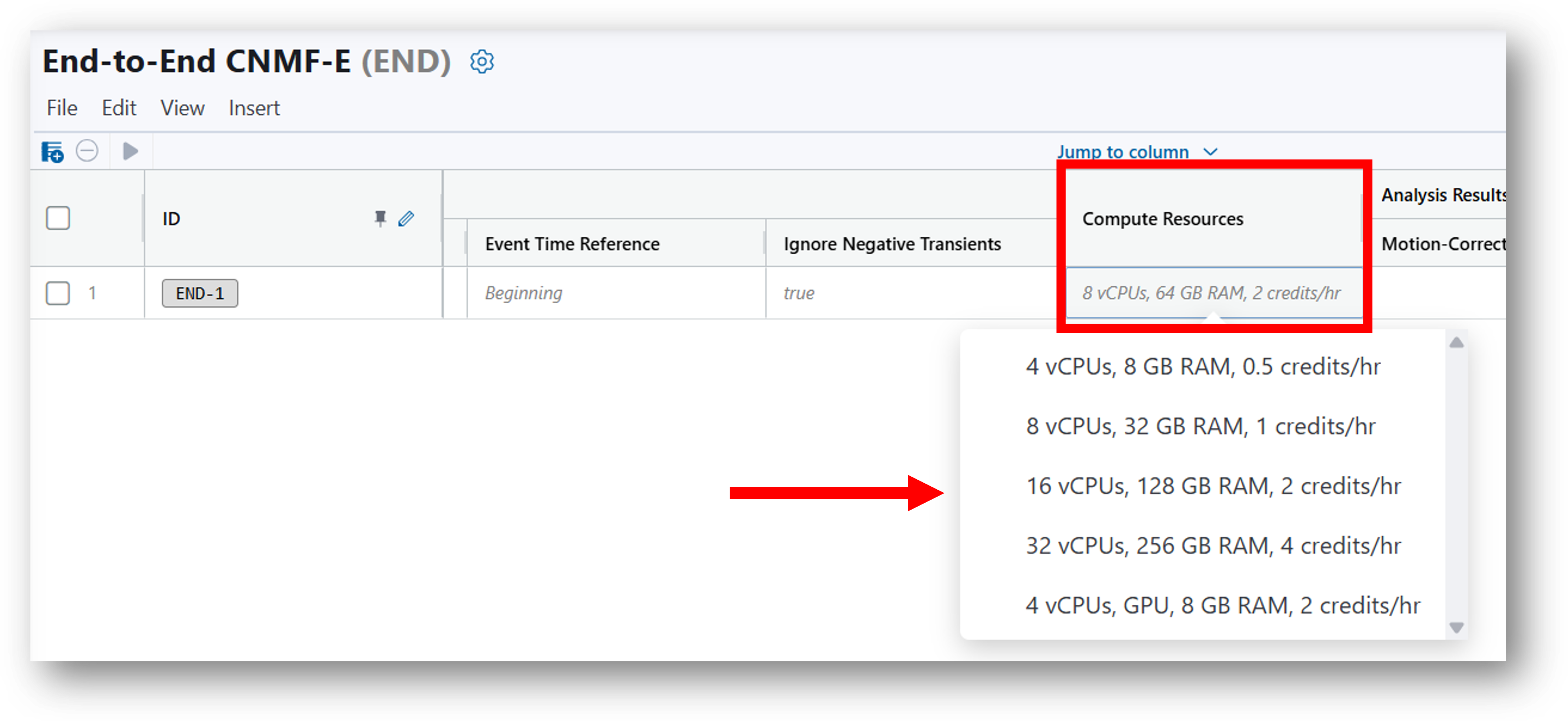
Task: Click the dropdown list scroll up arrow
Action: pyautogui.click(x=1456, y=343)
